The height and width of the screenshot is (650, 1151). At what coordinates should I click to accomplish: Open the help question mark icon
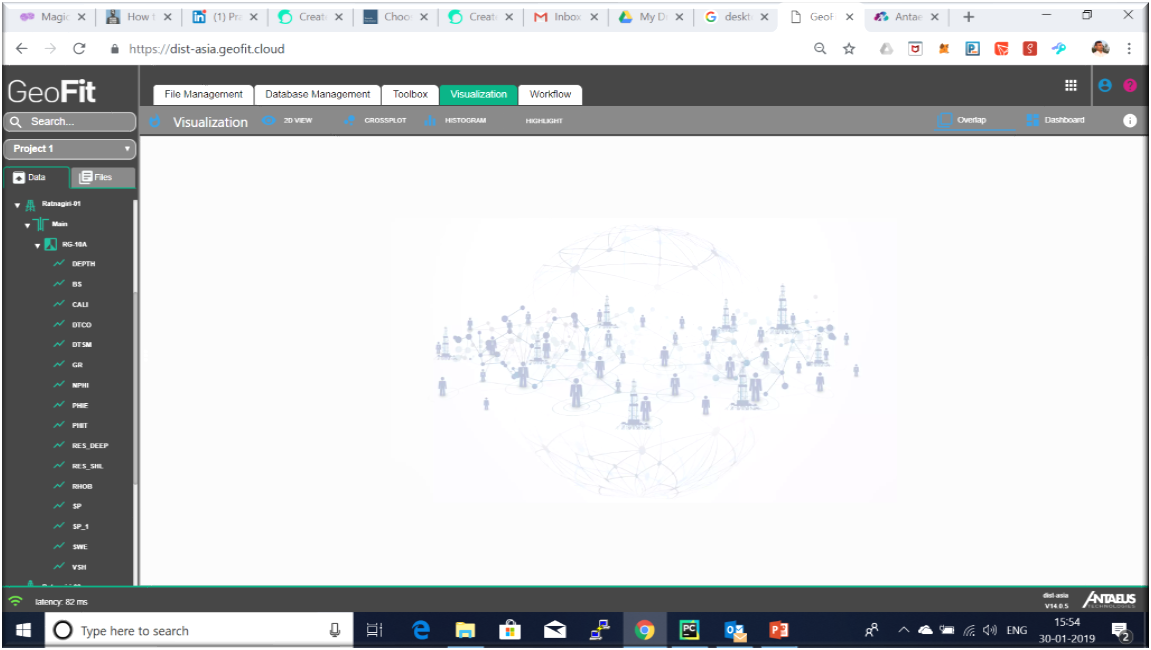click(x=1130, y=85)
